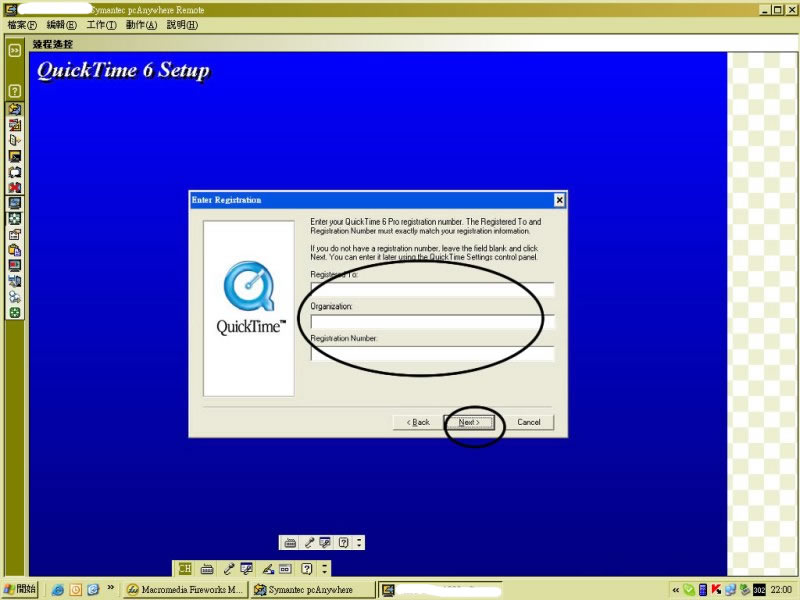The image size is (800, 600).
Task: Close the Enter Registration dialog
Action: 559,200
